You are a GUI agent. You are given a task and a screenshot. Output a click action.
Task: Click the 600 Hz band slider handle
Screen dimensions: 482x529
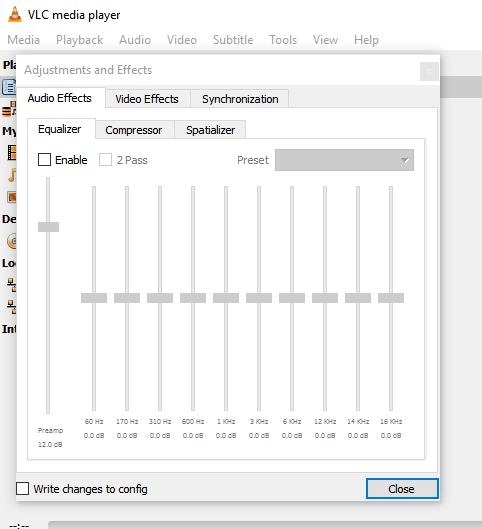pos(193,298)
